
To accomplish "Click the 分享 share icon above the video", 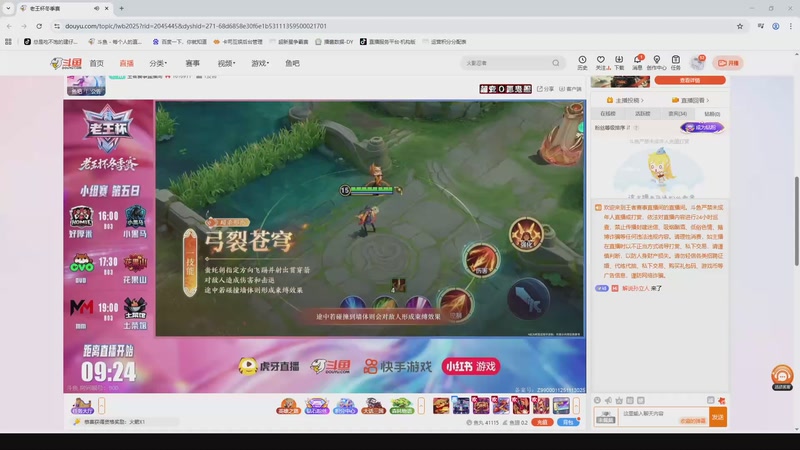I will [545, 89].
